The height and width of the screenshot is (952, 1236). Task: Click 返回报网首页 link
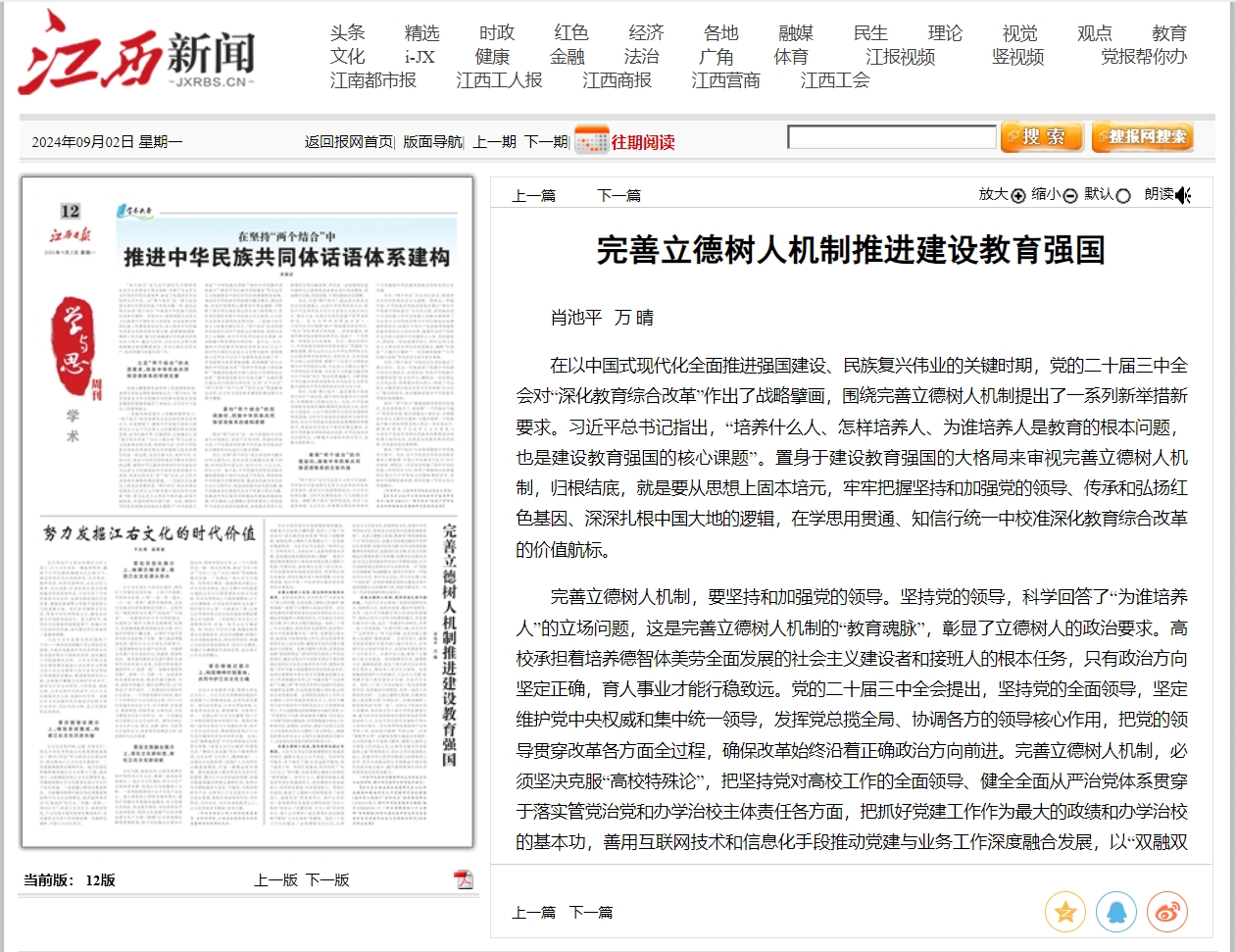pos(348,142)
